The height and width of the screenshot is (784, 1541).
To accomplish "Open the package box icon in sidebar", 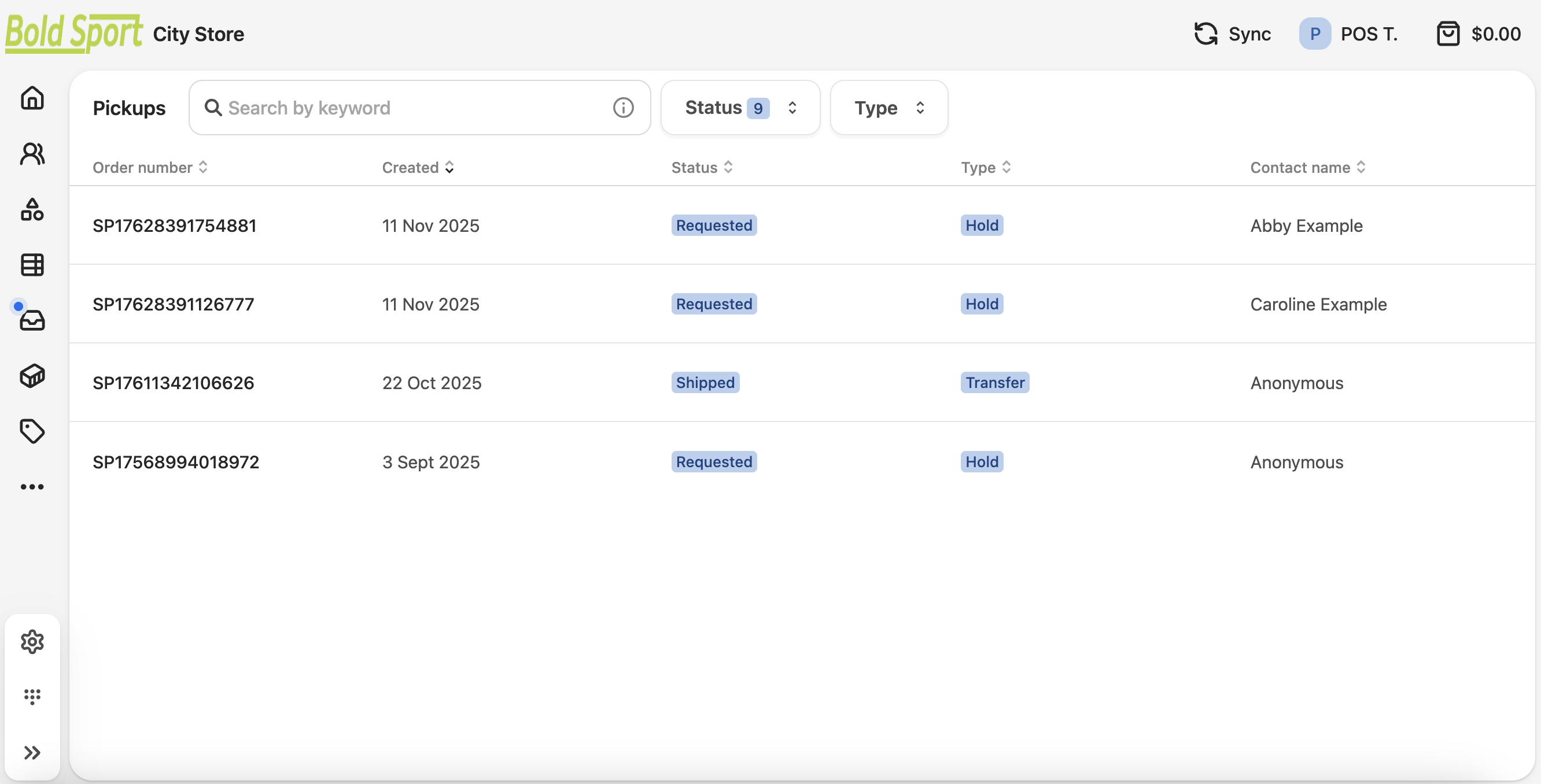I will click(x=32, y=376).
